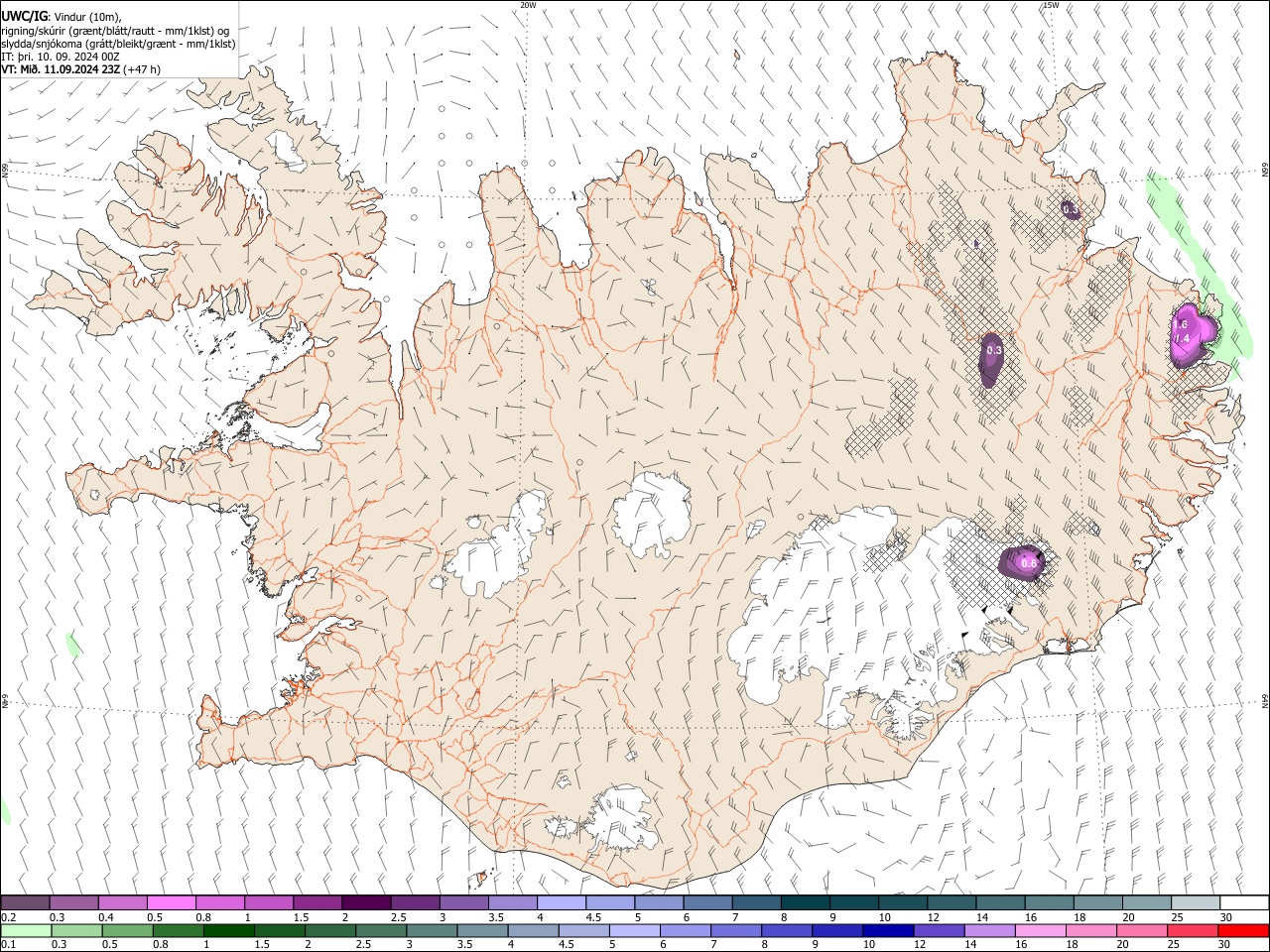Click the pale green 0.1 swatch in bottom legend
1270x952 pixels.
pyautogui.click(x=26, y=931)
